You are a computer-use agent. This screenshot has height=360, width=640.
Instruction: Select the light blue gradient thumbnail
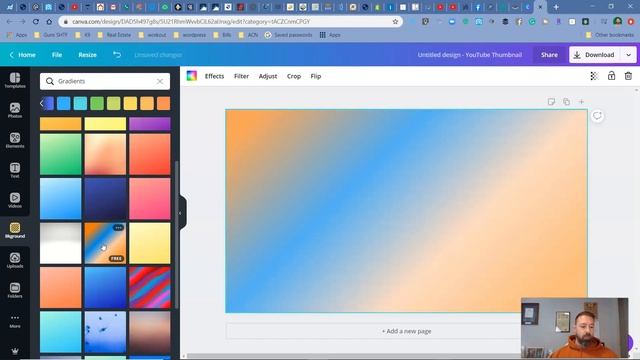click(x=60, y=199)
